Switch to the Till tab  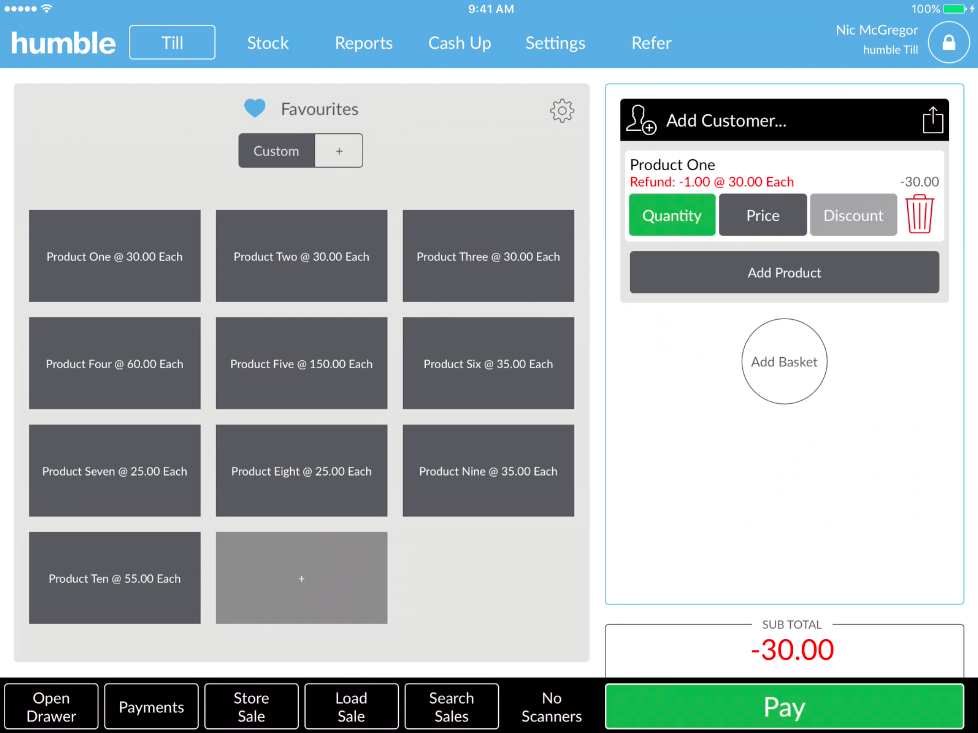(172, 42)
